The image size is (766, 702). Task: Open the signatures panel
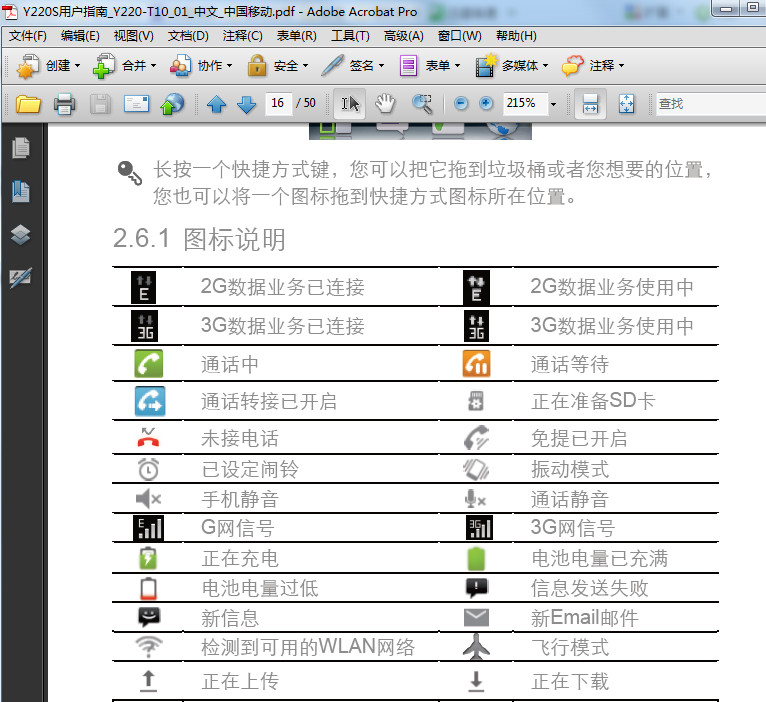[21, 278]
